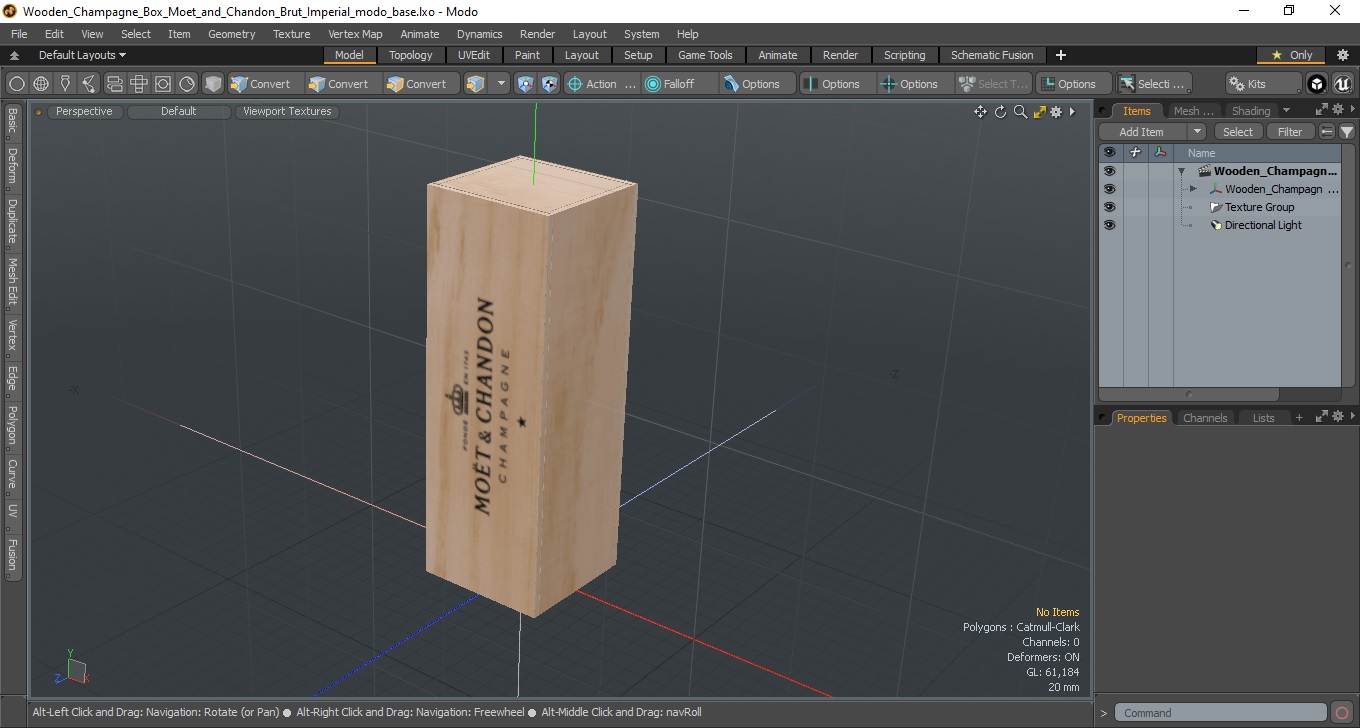
Task: Select the sphere primitive tool icon
Action: pyautogui.click(x=17, y=84)
